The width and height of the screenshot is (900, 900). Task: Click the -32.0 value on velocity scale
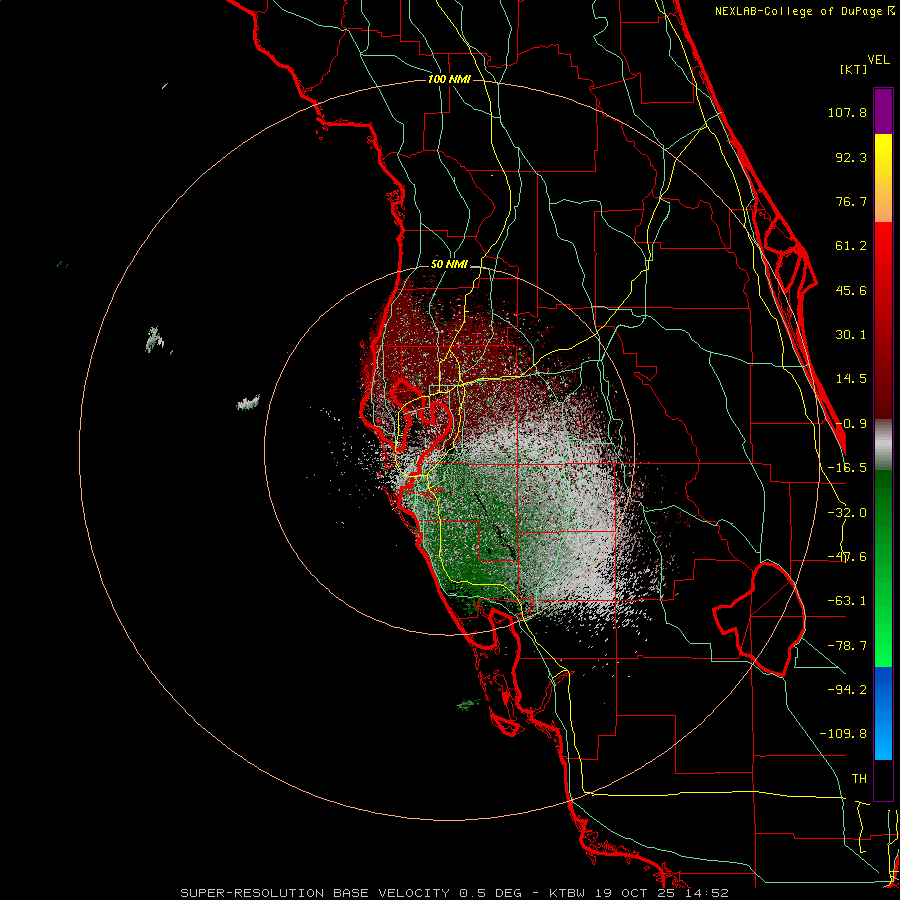pos(847,513)
